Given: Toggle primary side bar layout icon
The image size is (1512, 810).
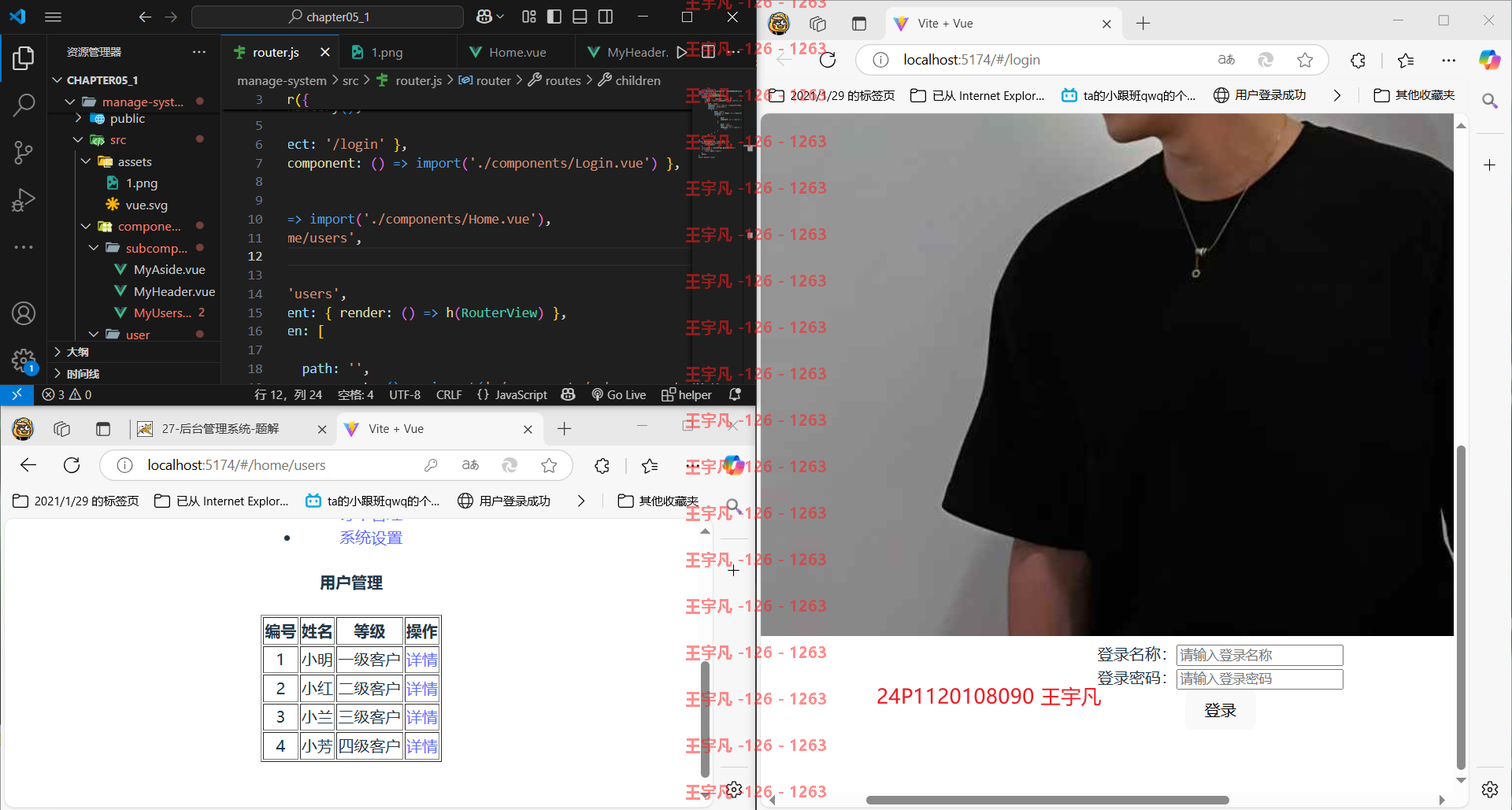Looking at the screenshot, I should (x=554, y=17).
